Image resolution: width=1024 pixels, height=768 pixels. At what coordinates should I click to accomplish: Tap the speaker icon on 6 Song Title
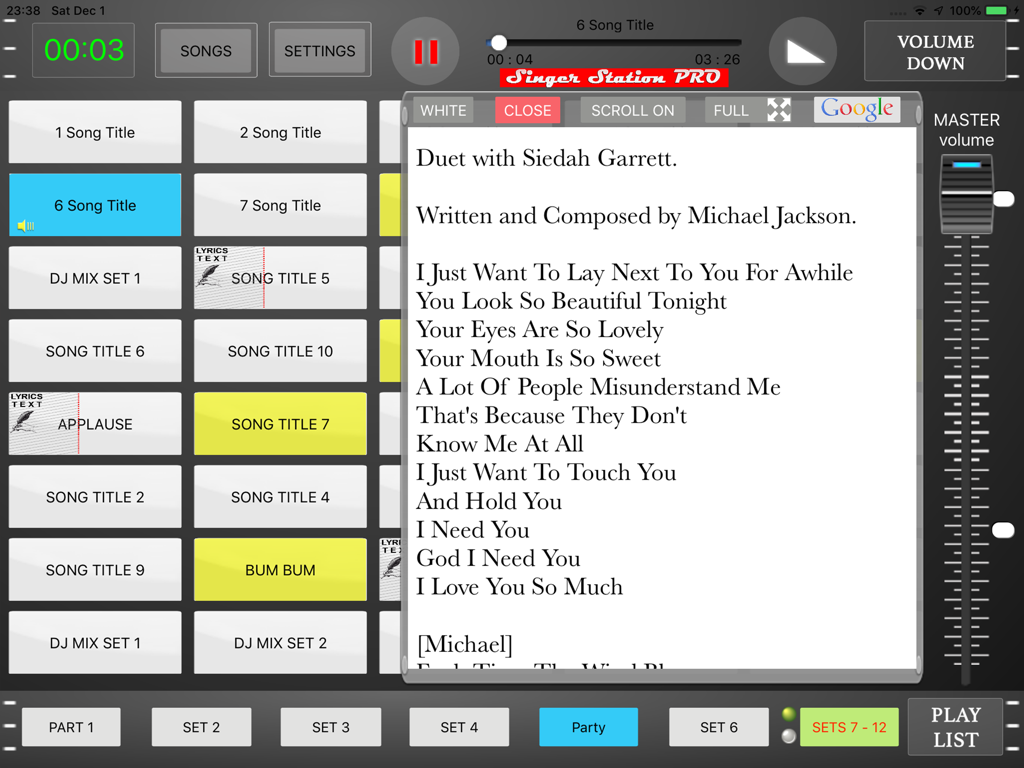coord(24,226)
